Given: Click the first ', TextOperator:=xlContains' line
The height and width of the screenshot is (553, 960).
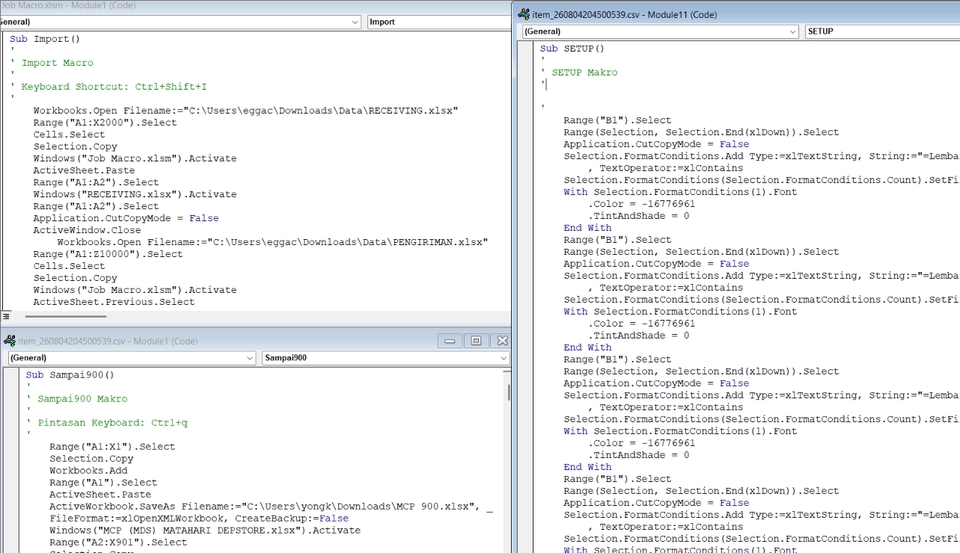Looking at the screenshot, I should (x=666, y=168).
